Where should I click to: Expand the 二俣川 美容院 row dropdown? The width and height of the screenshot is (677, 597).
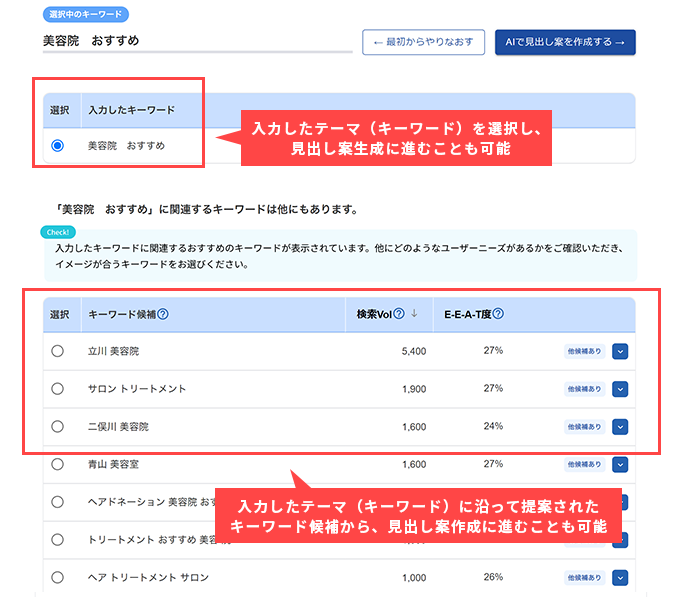(x=620, y=427)
